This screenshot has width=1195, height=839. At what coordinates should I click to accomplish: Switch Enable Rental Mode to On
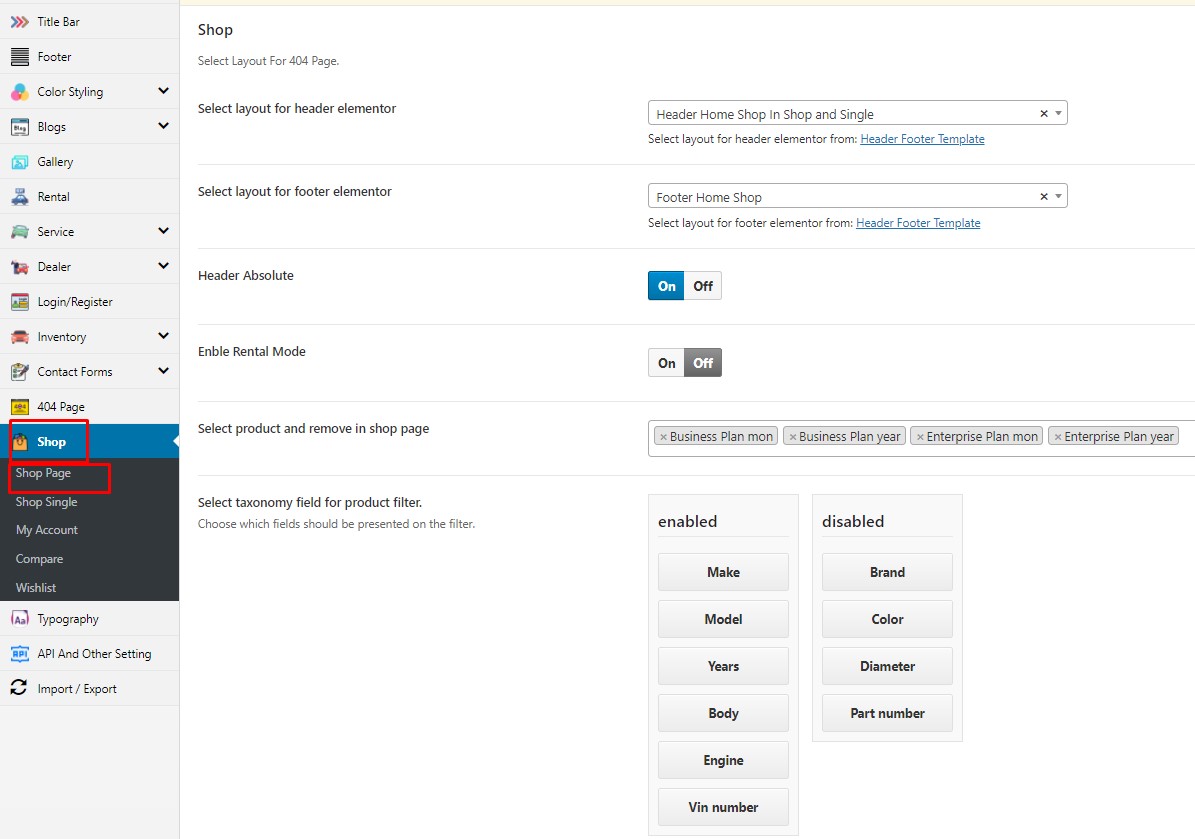[x=667, y=363]
